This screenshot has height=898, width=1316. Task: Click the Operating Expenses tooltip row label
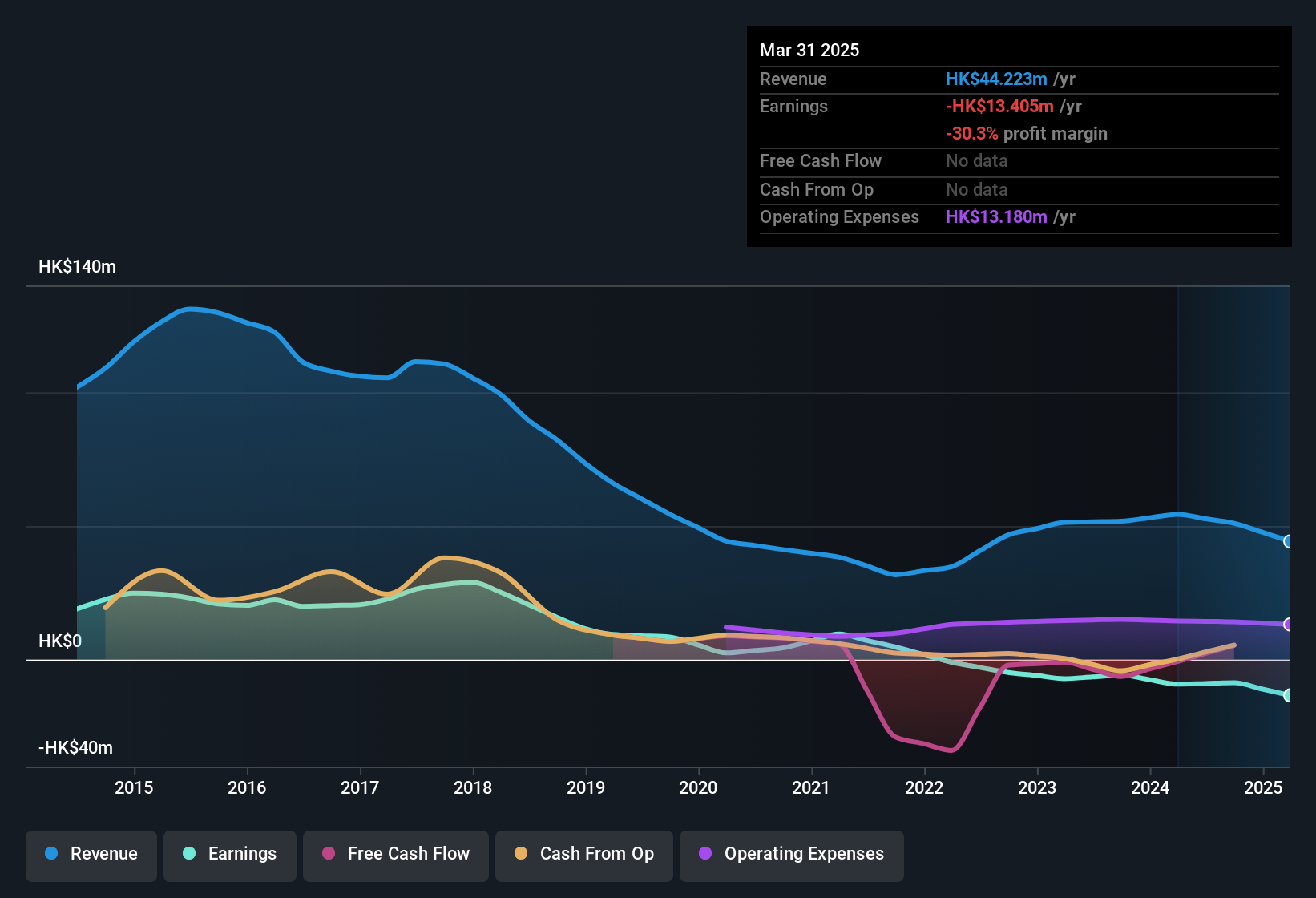839,216
